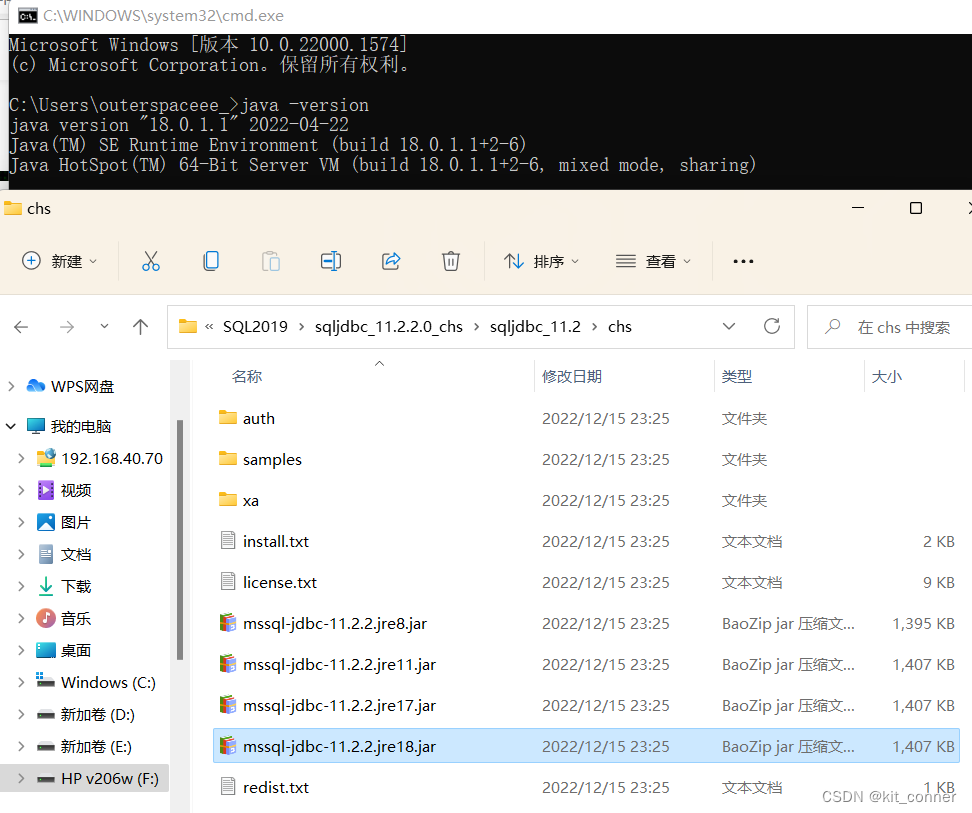Image resolution: width=972 pixels, height=813 pixels.
Task: Select mssql-jdbc-11.2.2.jre18.jar file
Action: point(586,746)
